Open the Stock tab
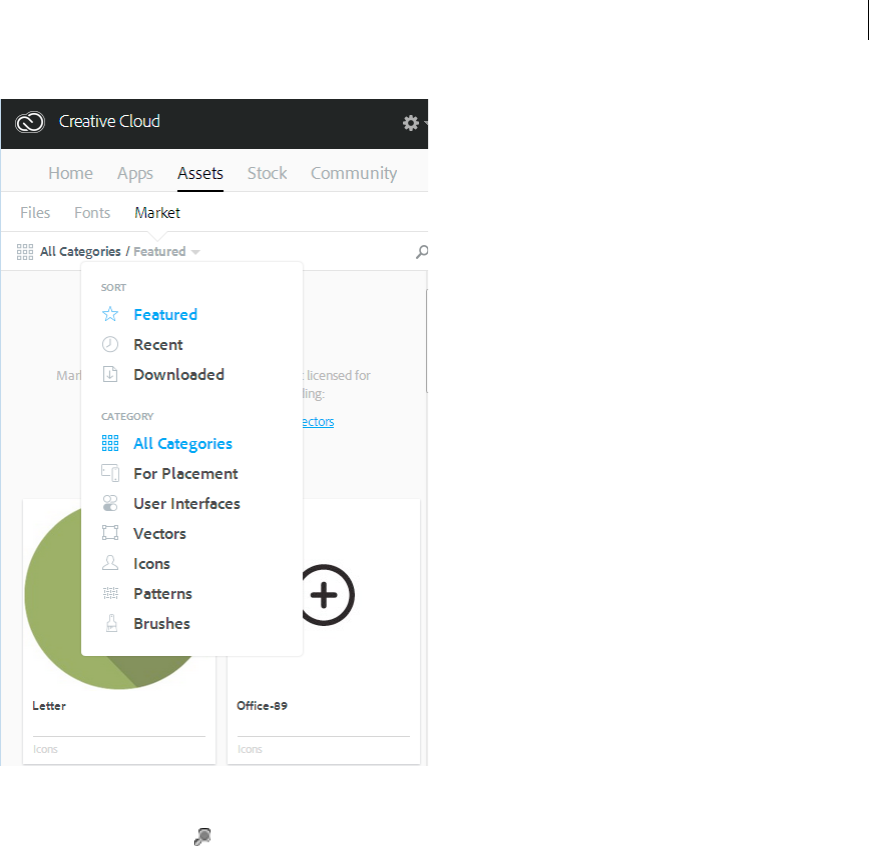869x846 pixels. [x=267, y=173]
